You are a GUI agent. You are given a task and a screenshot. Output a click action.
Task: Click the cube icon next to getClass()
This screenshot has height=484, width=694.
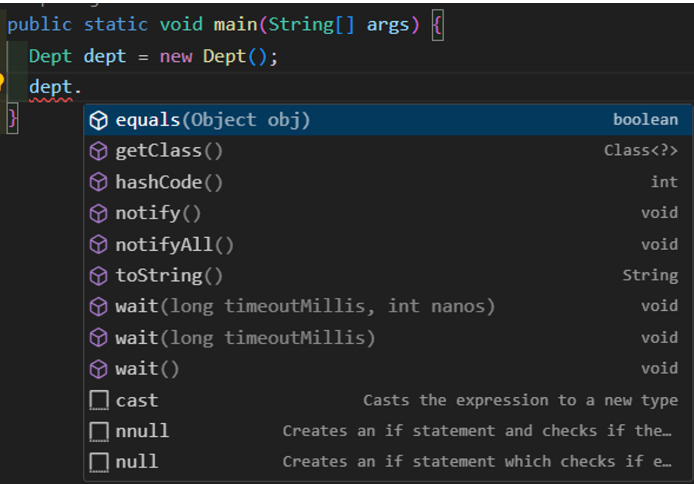(98, 151)
